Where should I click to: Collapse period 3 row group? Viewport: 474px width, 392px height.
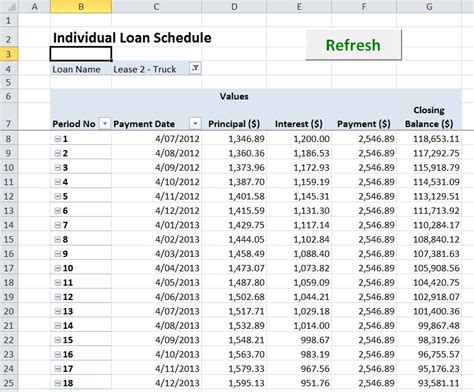tap(58, 168)
